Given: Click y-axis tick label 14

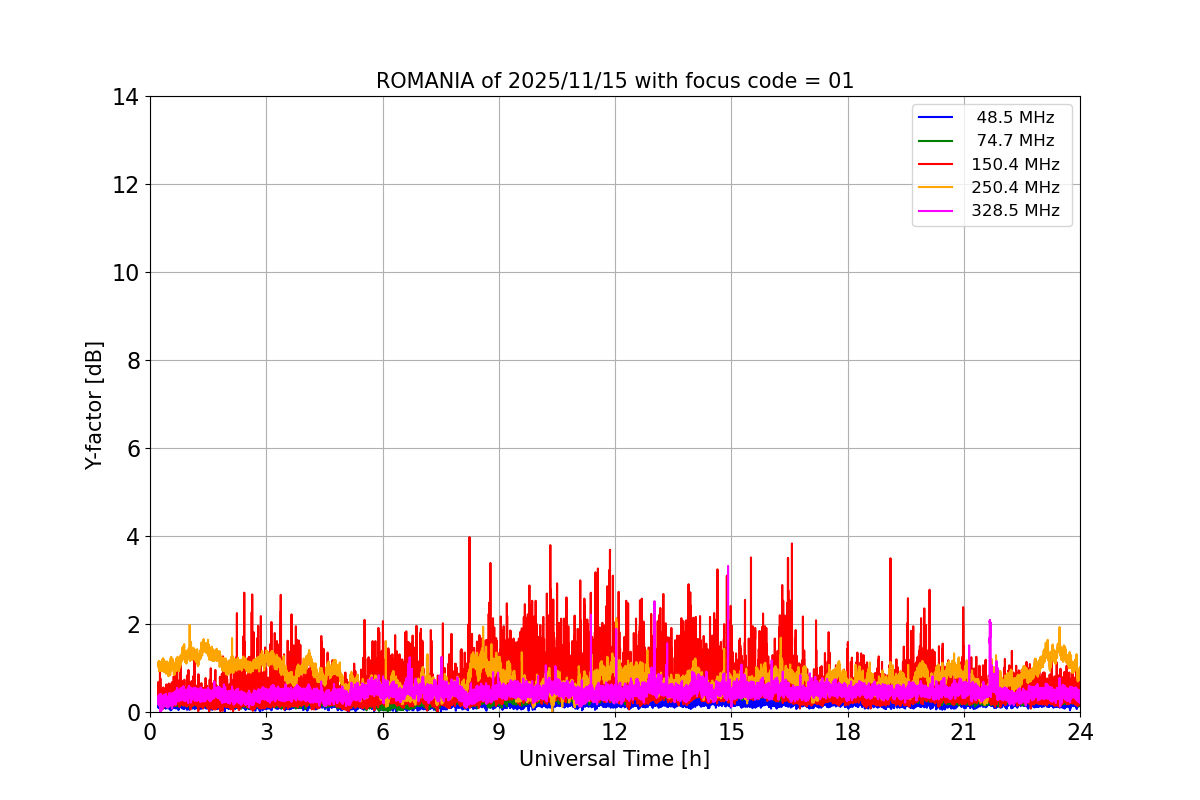Looking at the screenshot, I should pos(126,97).
